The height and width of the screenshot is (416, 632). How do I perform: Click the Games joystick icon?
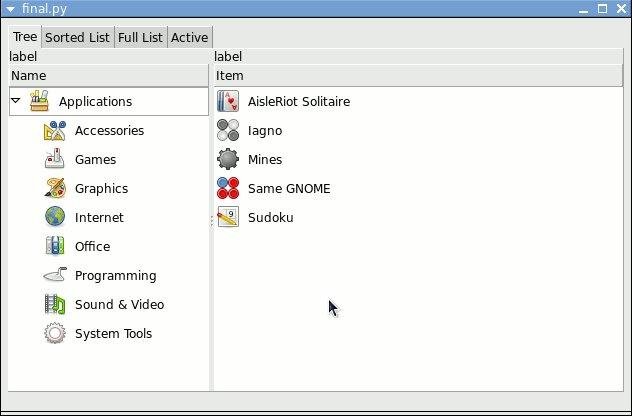[55, 160]
